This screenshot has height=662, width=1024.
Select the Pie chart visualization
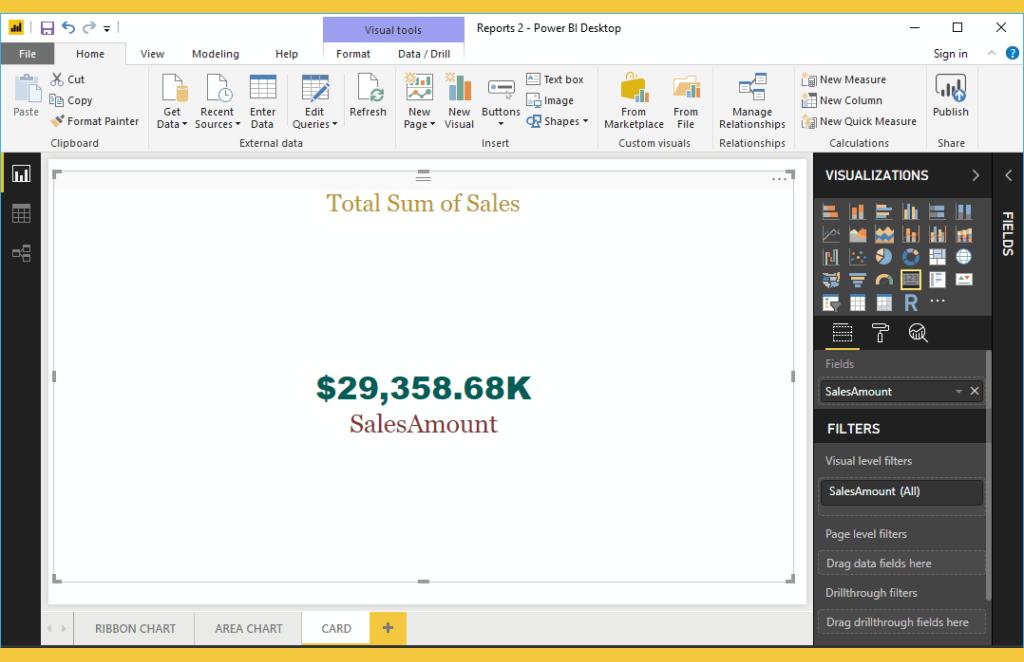[884, 257]
